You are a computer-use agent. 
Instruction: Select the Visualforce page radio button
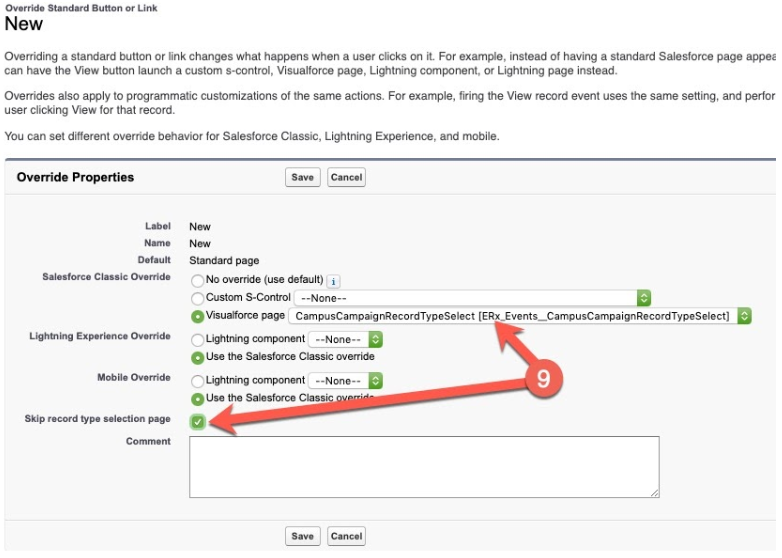197,315
